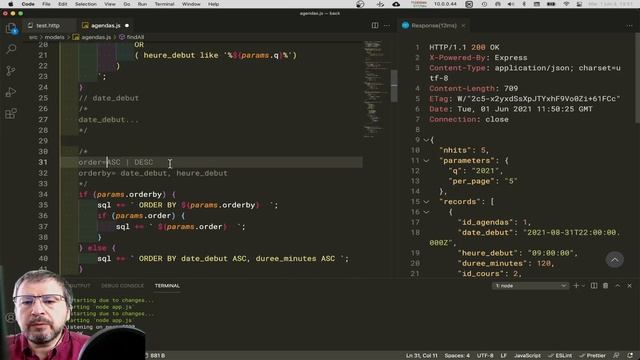Screen dimensions: 640x360
Task: Open the Help menu
Action: pos(213,4)
